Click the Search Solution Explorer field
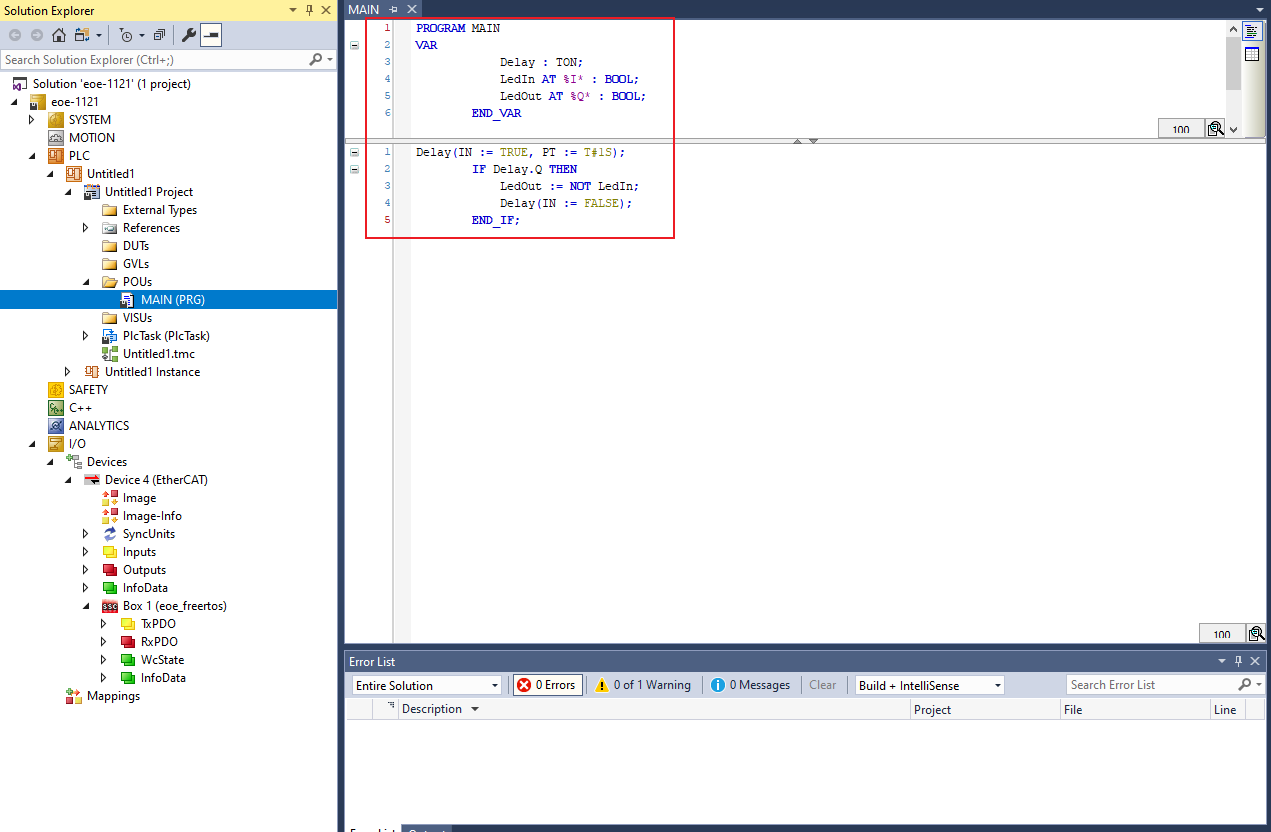The width and height of the screenshot is (1271, 832). coord(155,60)
